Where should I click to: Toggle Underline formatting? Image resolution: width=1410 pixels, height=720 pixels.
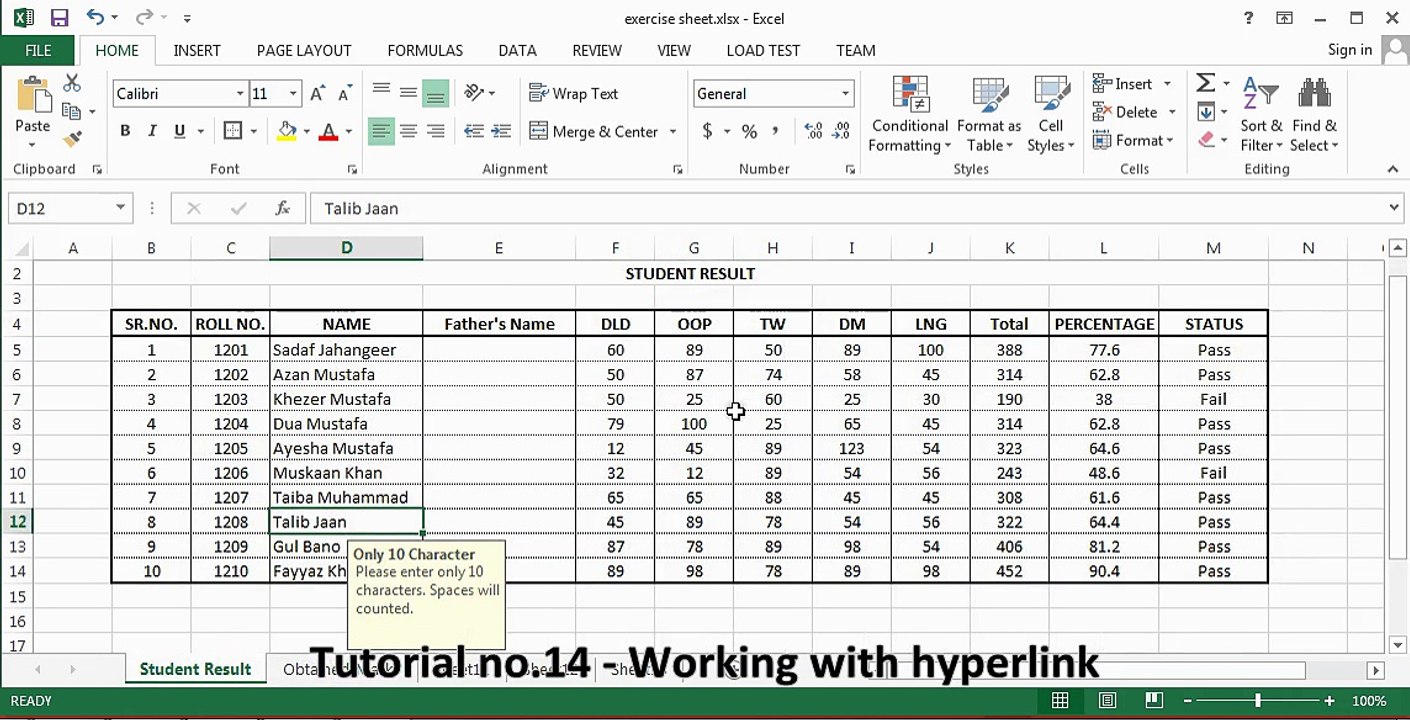(x=180, y=131)
